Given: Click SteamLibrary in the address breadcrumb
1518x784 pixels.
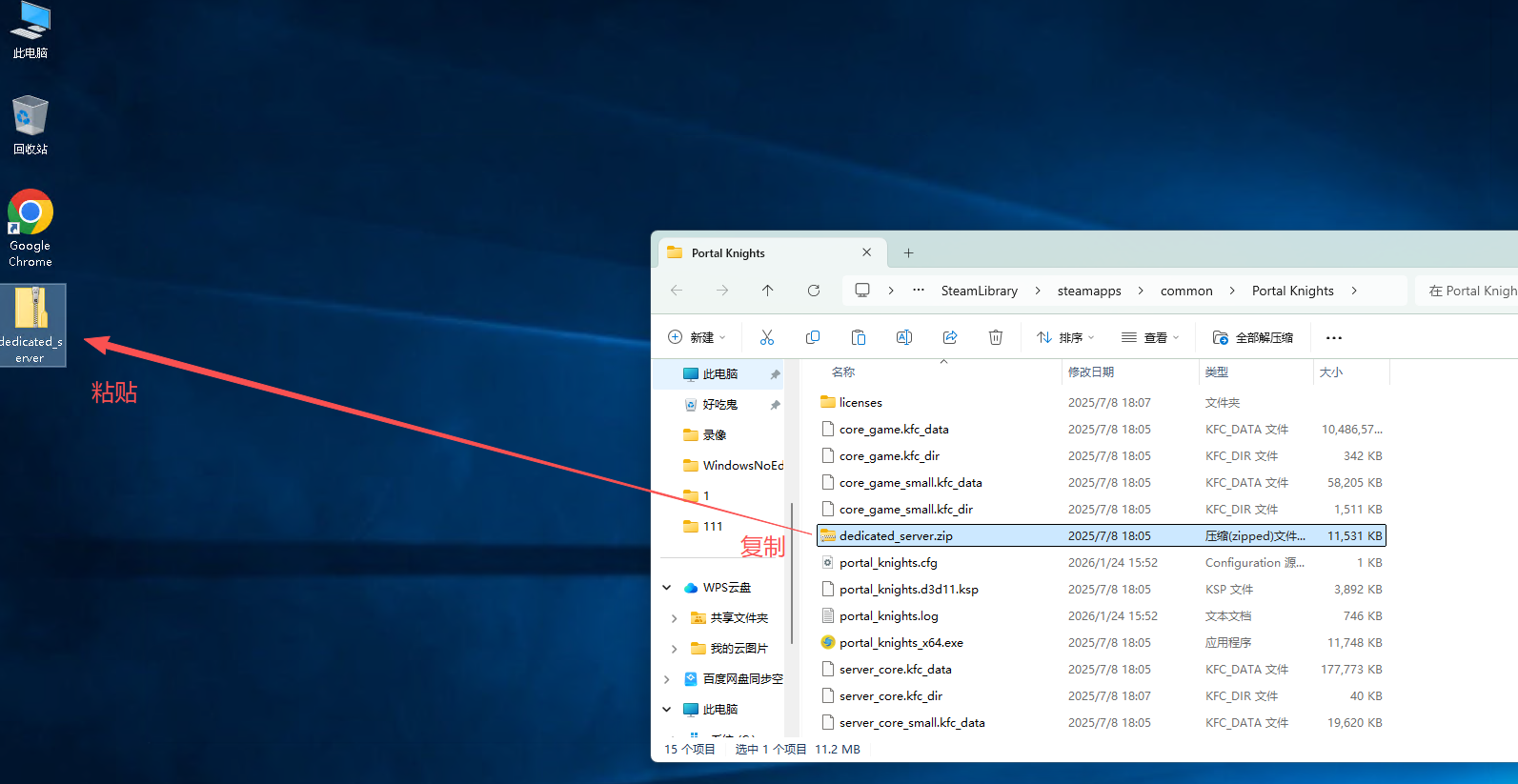Looking at the screenshot, I should (x=979, y=291).
